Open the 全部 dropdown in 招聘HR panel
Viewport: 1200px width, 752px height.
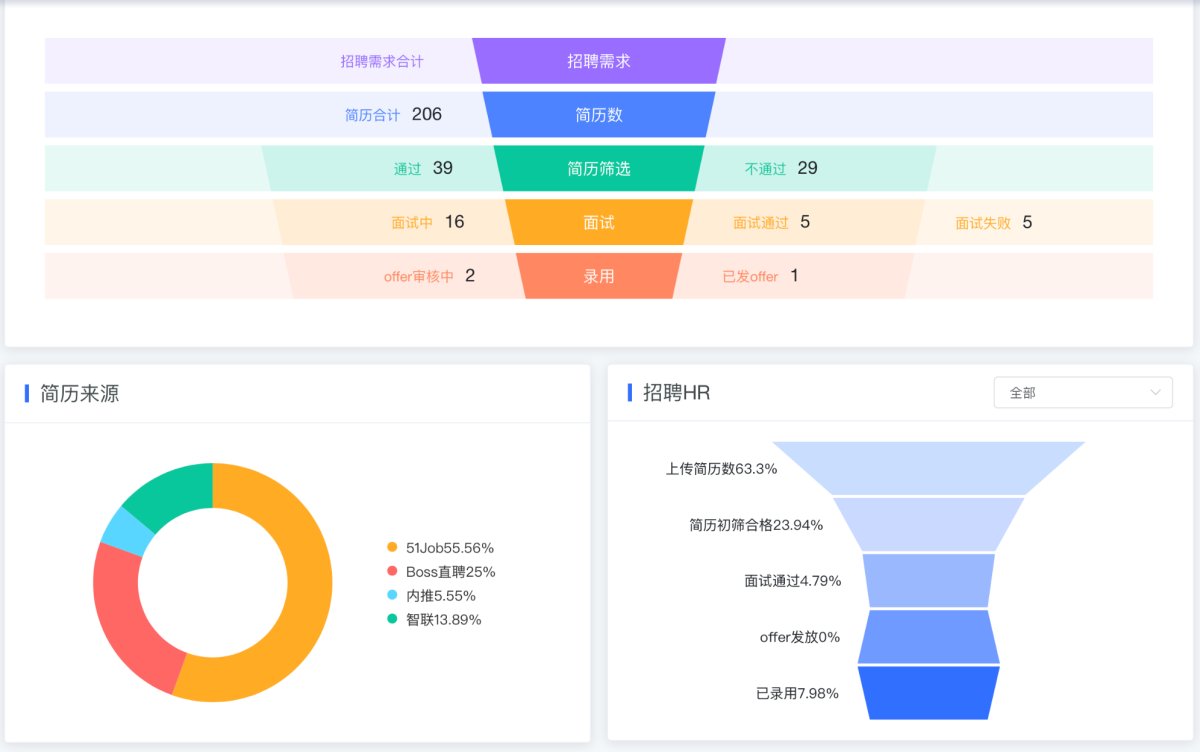point(1083,393)
